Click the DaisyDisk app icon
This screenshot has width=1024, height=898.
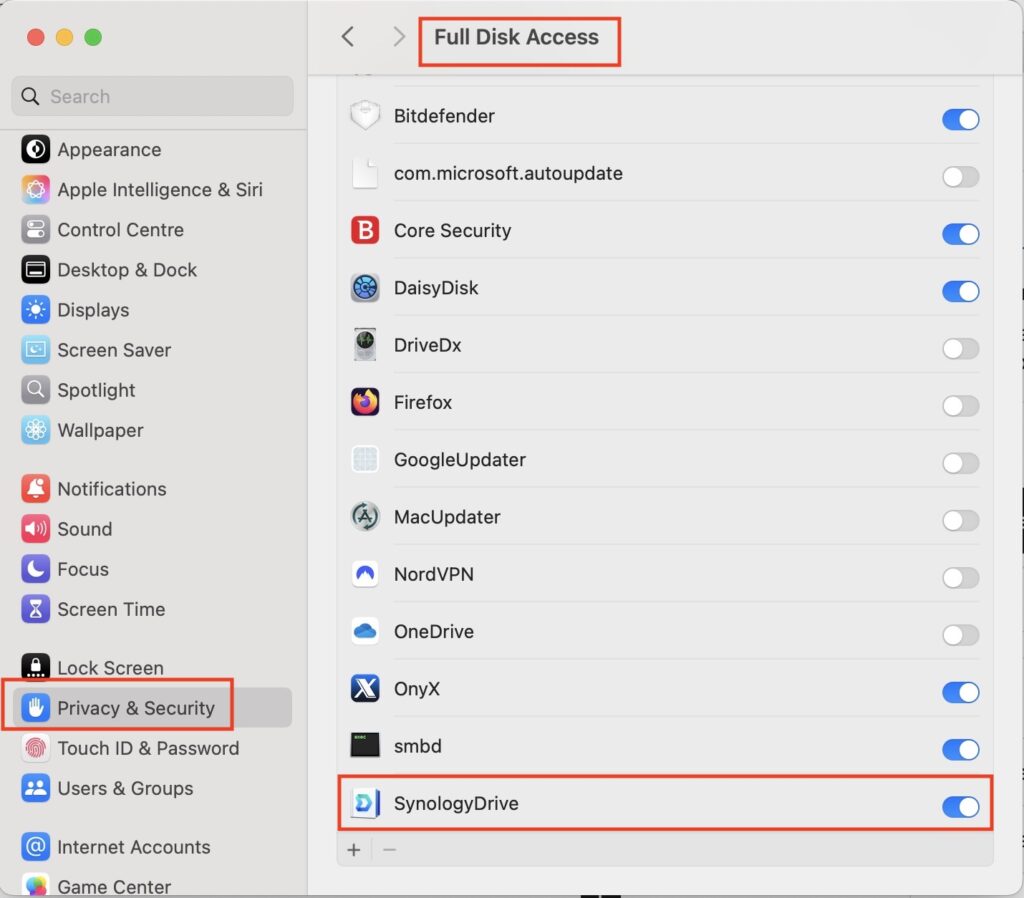[365, 288]
